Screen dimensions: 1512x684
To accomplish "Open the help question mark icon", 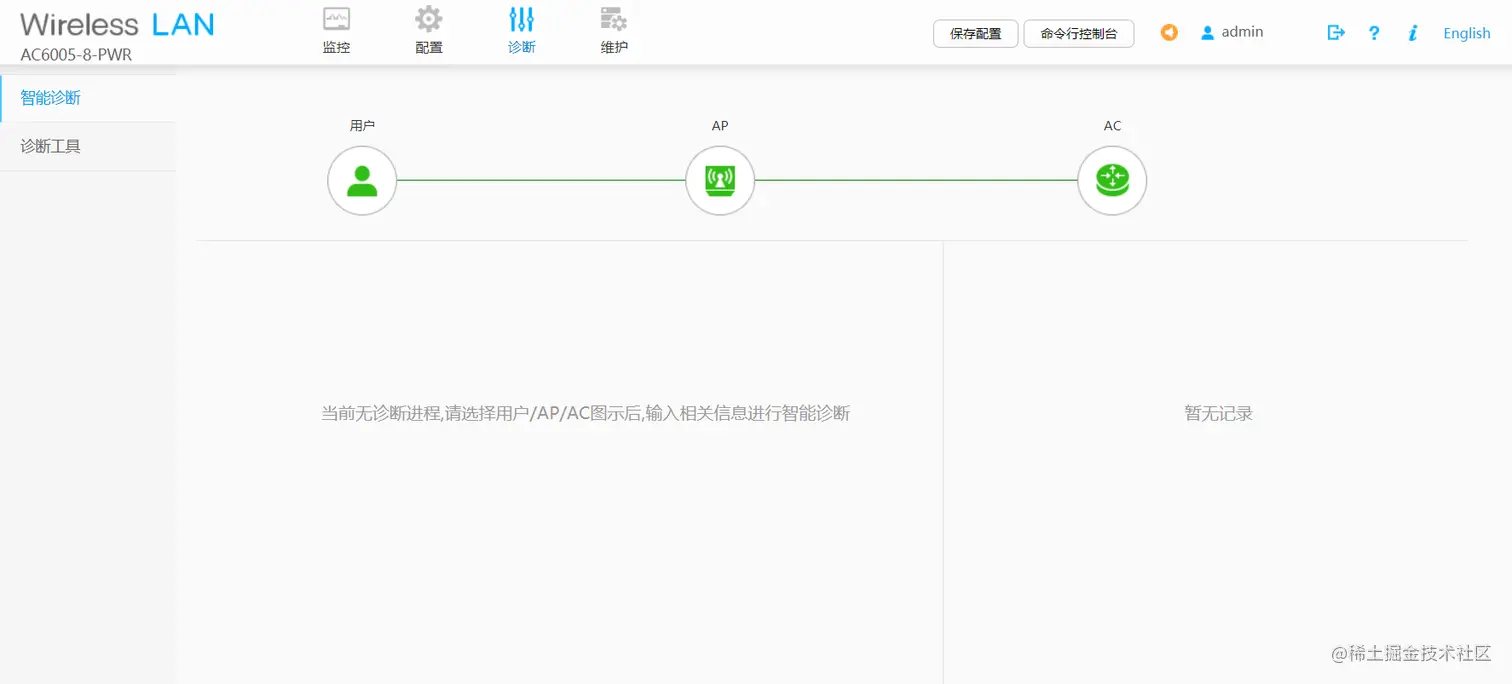I will click(1373, 33).
